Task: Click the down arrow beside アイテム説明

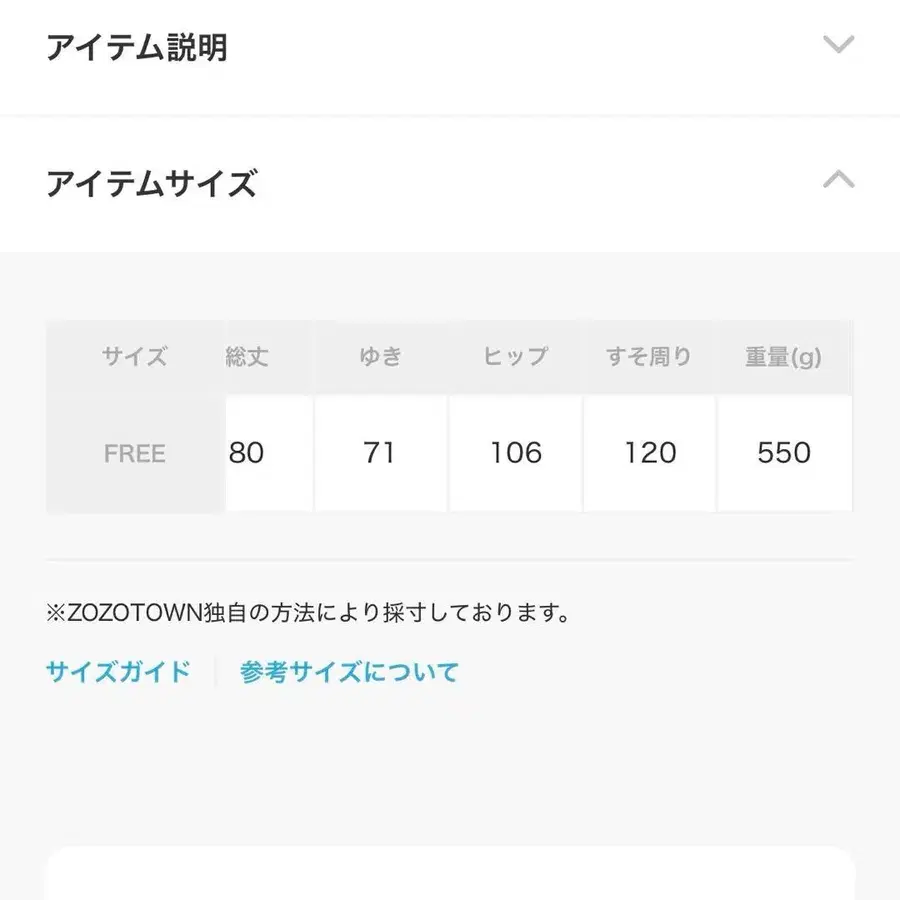Action: (x=838, y=45)
